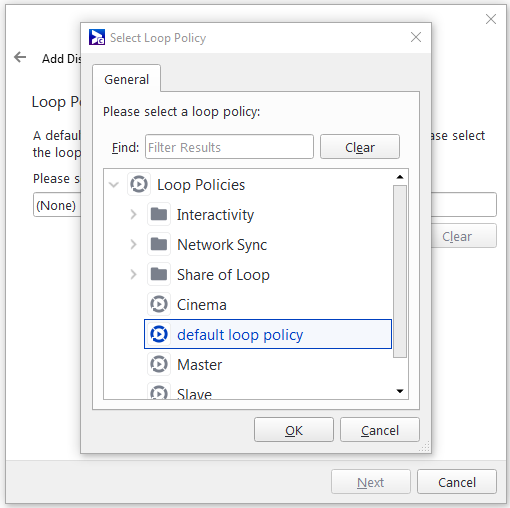Image resolution: width=510 pixels, height=508 pixels.
Task: Expand the Network Sync folder
Action: (x=133, y=244)
